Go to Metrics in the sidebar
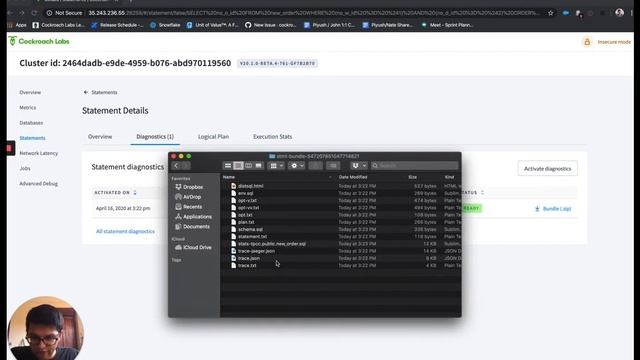This screenshot has height=360, width=640. 28,108
